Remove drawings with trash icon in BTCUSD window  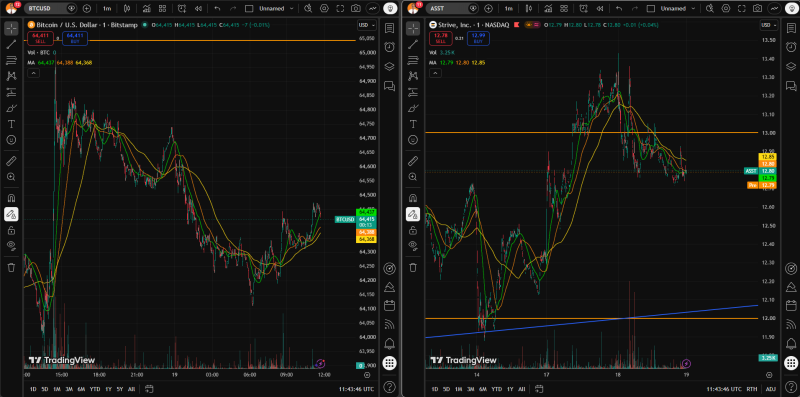(11, 267)
